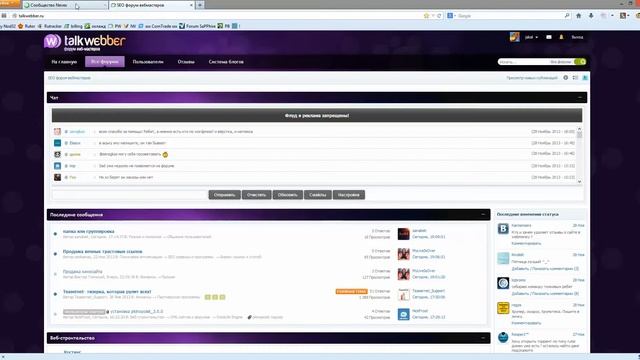Bookmark this page with the star icon
This screenshot has height=360, width=640.
[427, 16]
